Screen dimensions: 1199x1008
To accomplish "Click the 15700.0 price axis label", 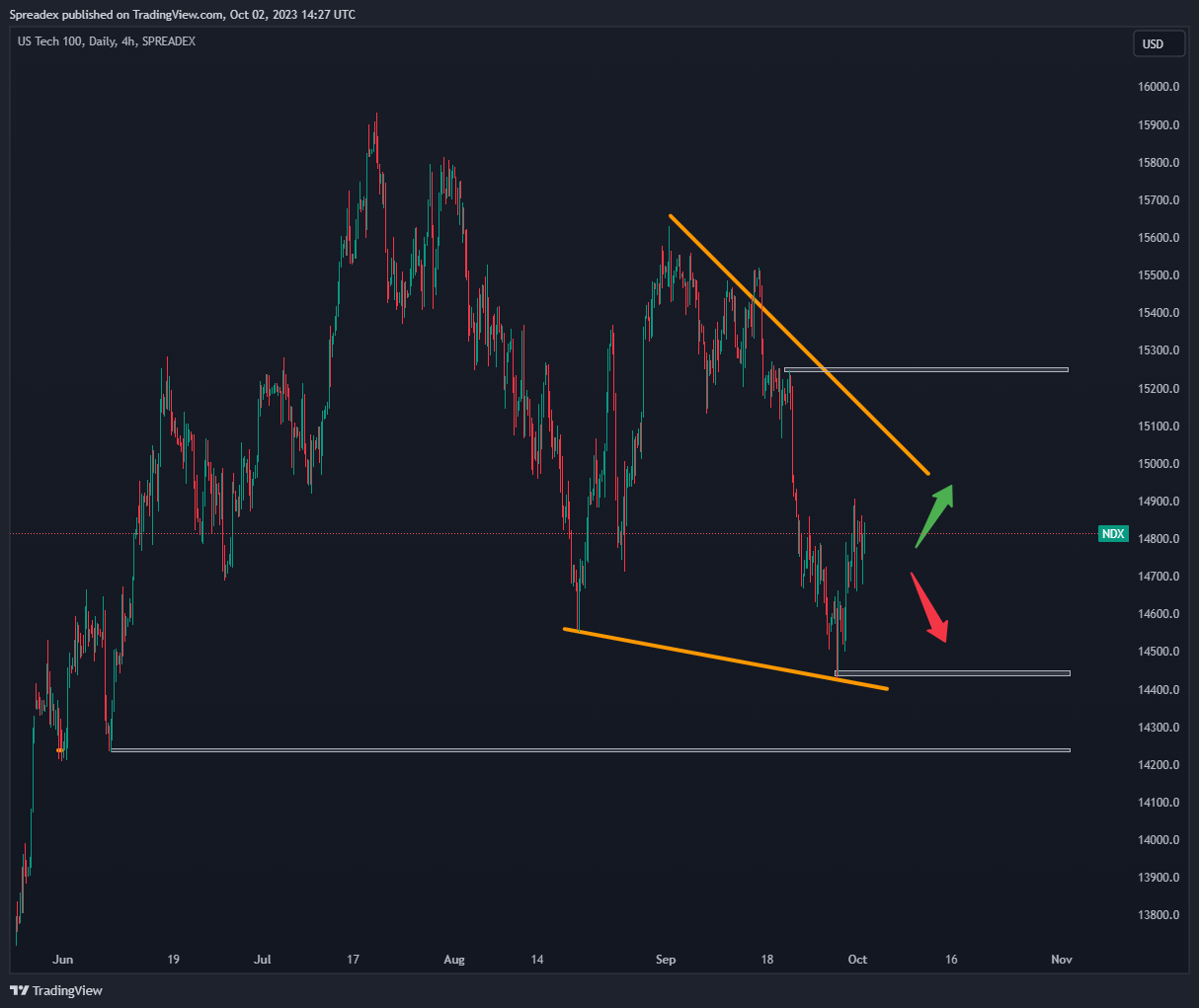I will [x=1159, y=200].
